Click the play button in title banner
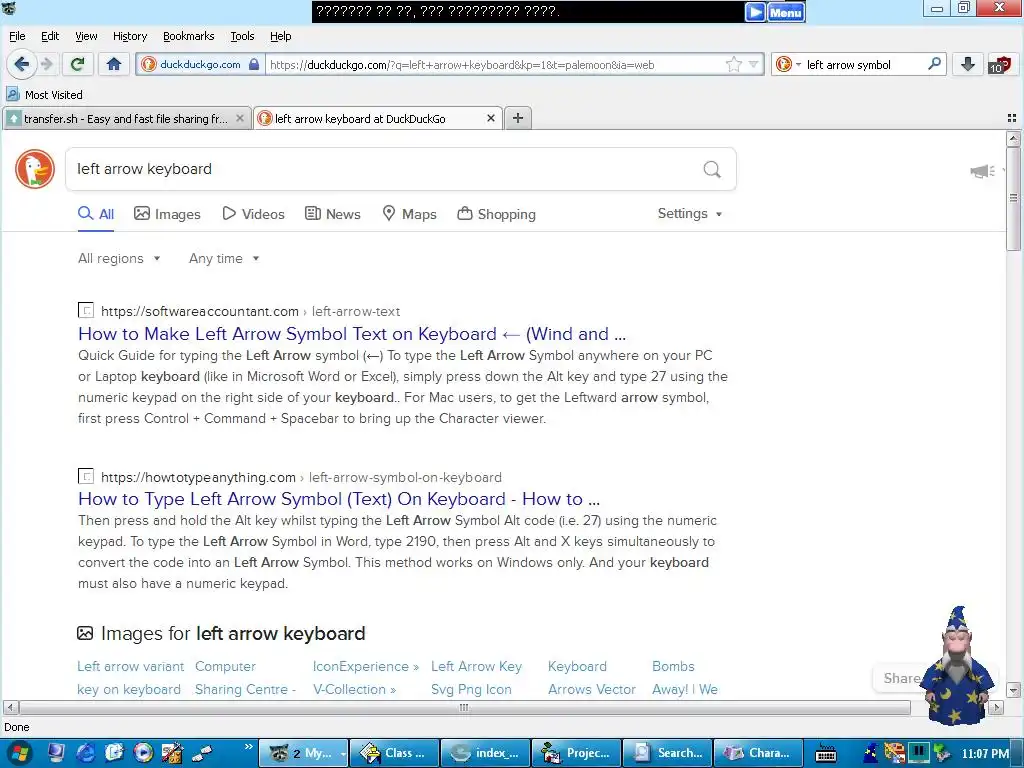This screenshot has width=1024, height=768. pyautogui.click(x=755, y=12)
